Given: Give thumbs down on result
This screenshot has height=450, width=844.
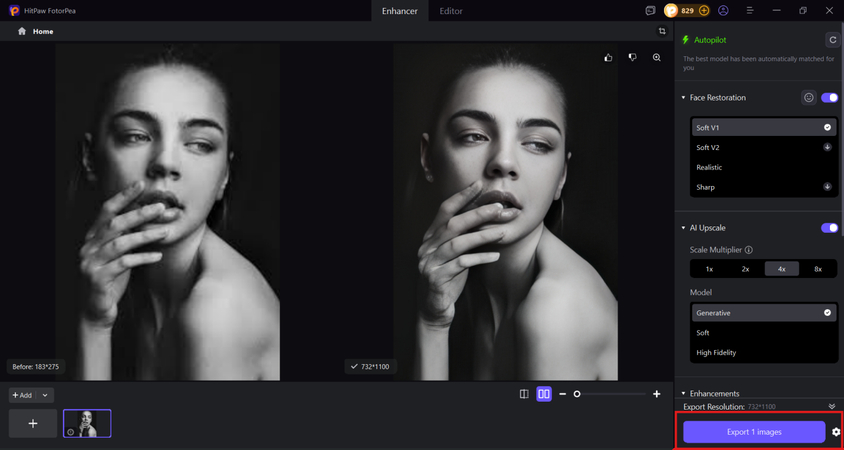Looking at the screenshot, I should (632, 57).
